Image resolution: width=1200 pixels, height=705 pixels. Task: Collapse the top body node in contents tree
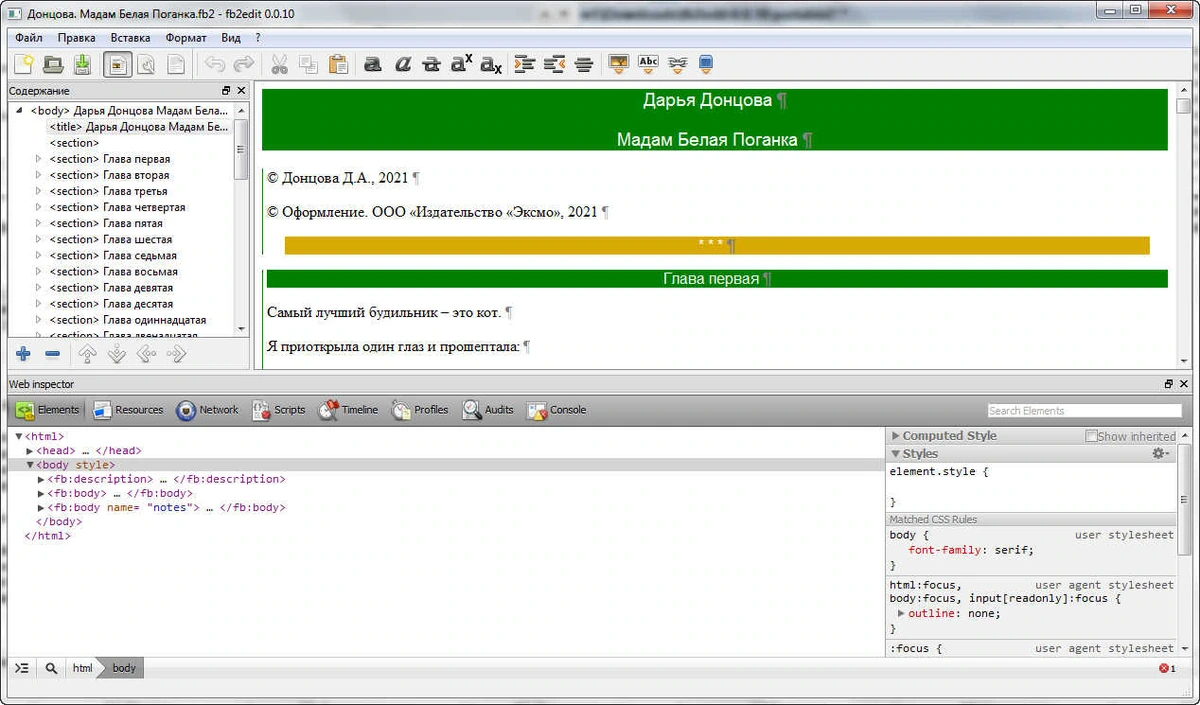[x=20, y=111]
